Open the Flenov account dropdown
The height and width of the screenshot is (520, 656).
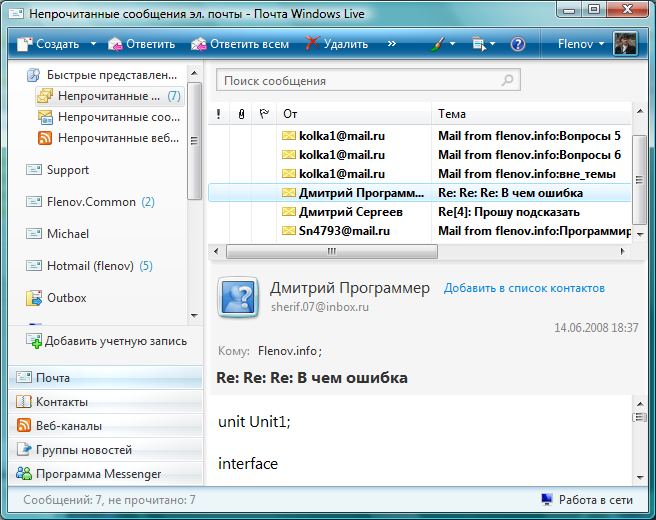click(581, 44)
